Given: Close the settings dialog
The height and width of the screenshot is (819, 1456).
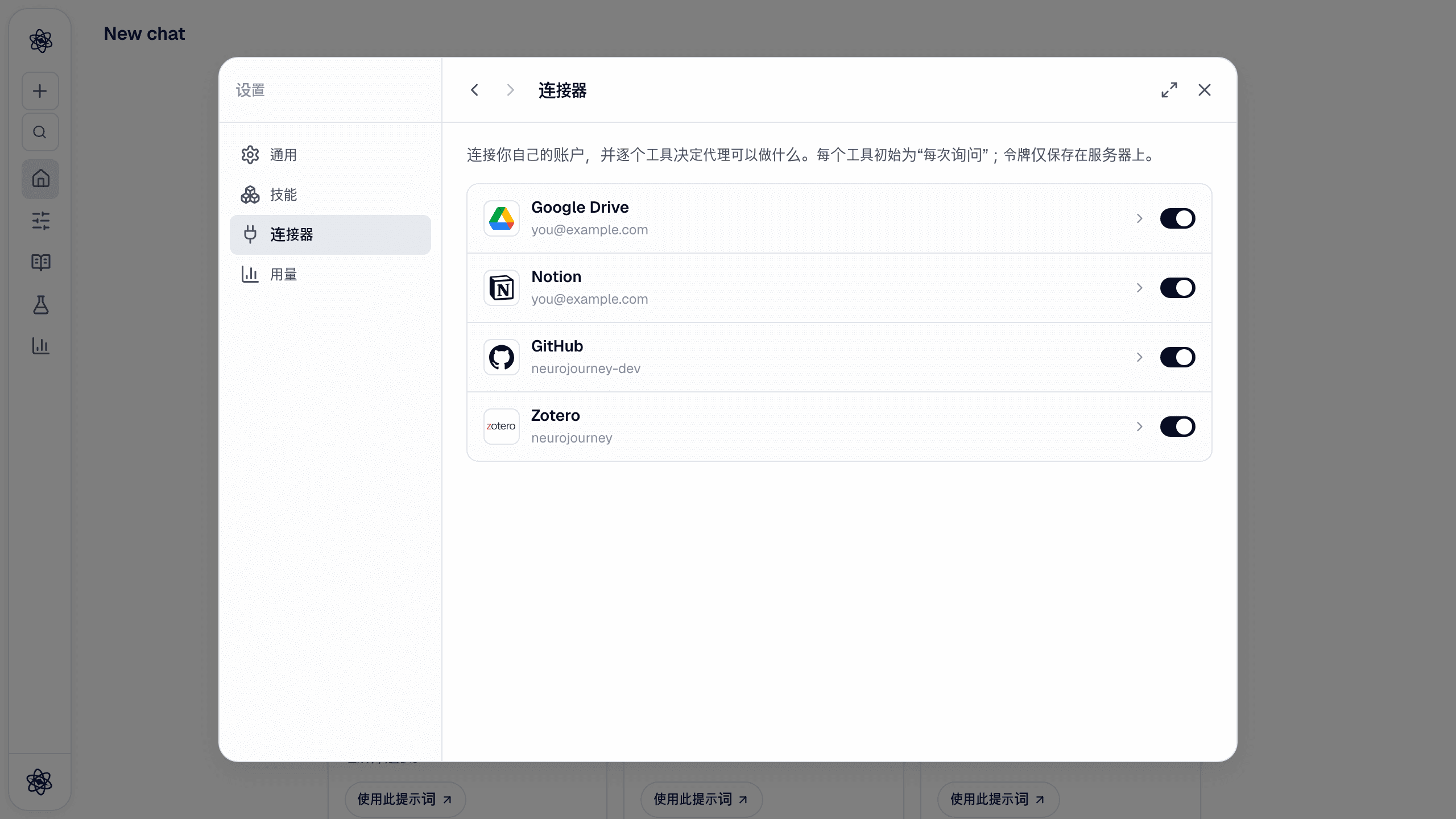Looking at the screenshot, I should (x=1205, y=90).
